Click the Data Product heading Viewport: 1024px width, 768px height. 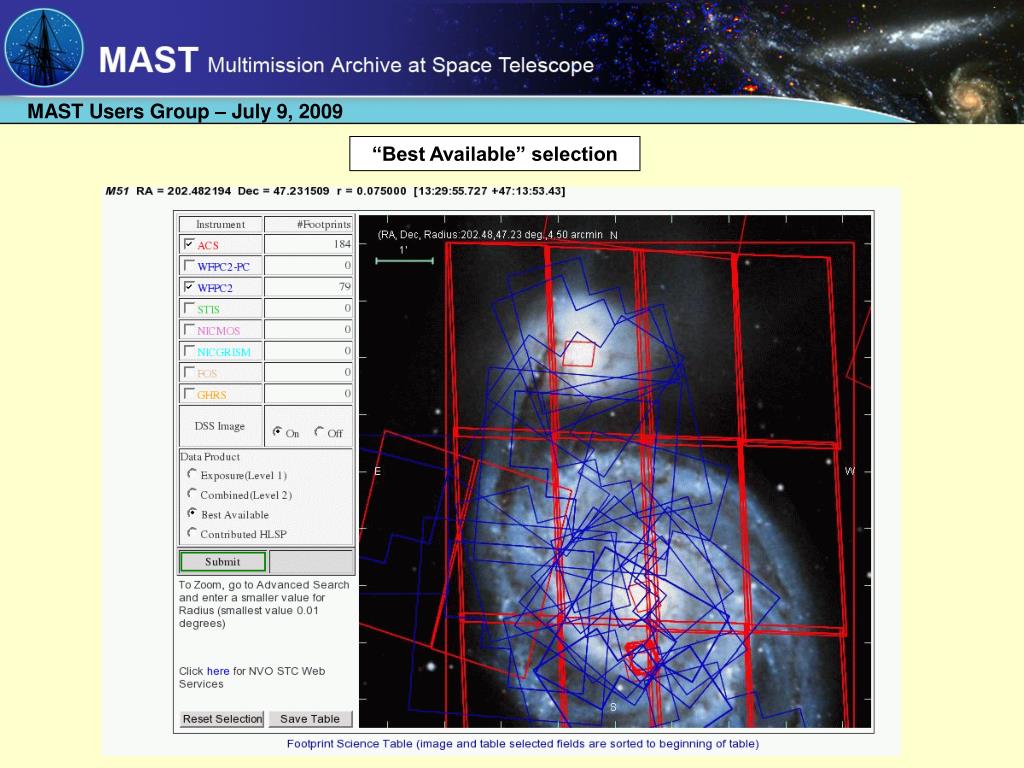pos(210,456)
